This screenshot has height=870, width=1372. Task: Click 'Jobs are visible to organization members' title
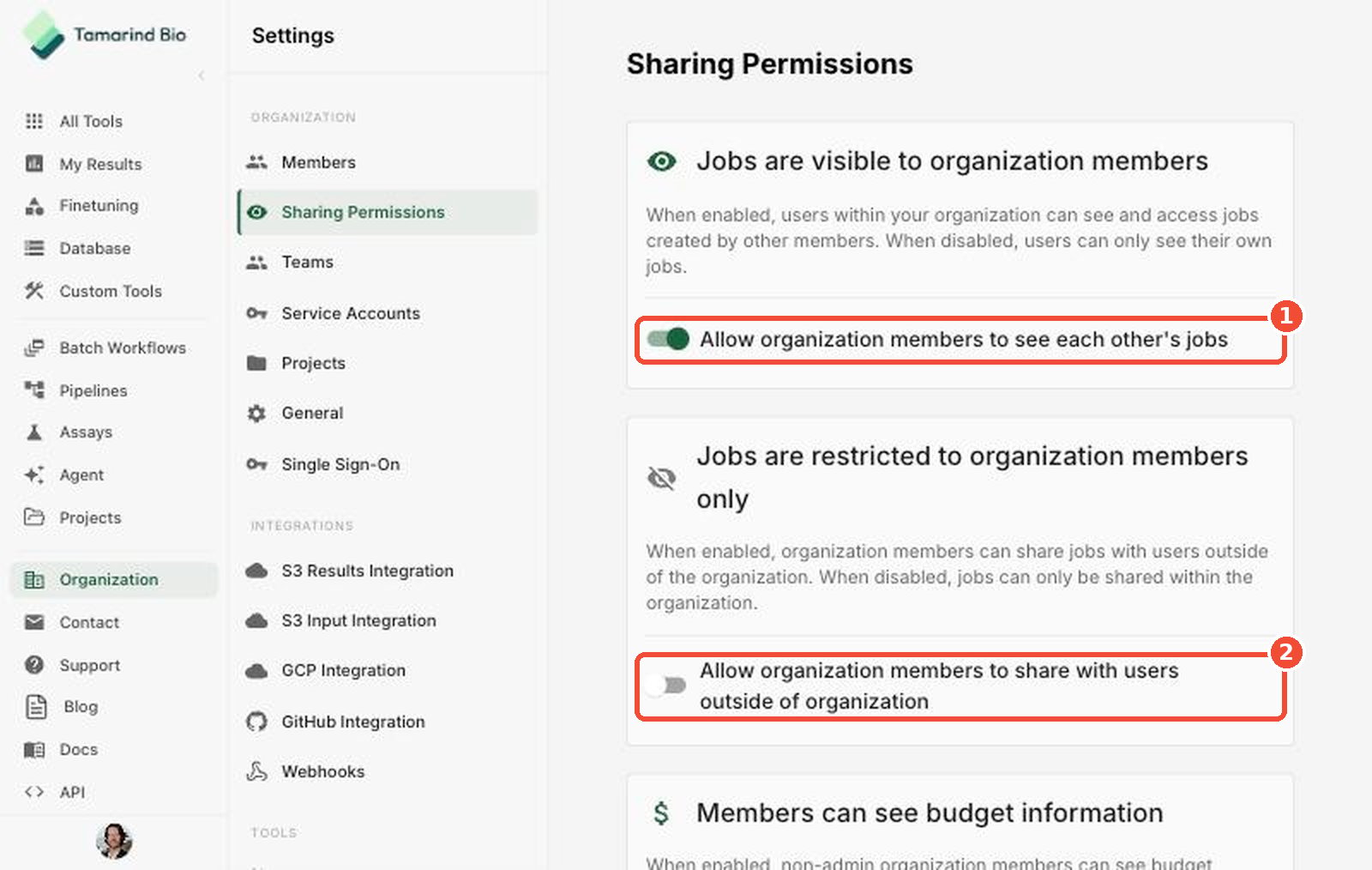click(x=952, y=160)
